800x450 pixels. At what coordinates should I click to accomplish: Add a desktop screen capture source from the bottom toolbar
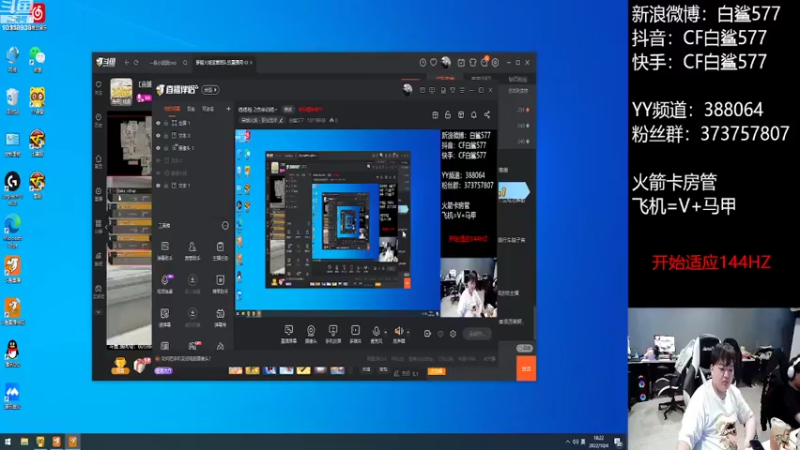(x=289, y=334)
